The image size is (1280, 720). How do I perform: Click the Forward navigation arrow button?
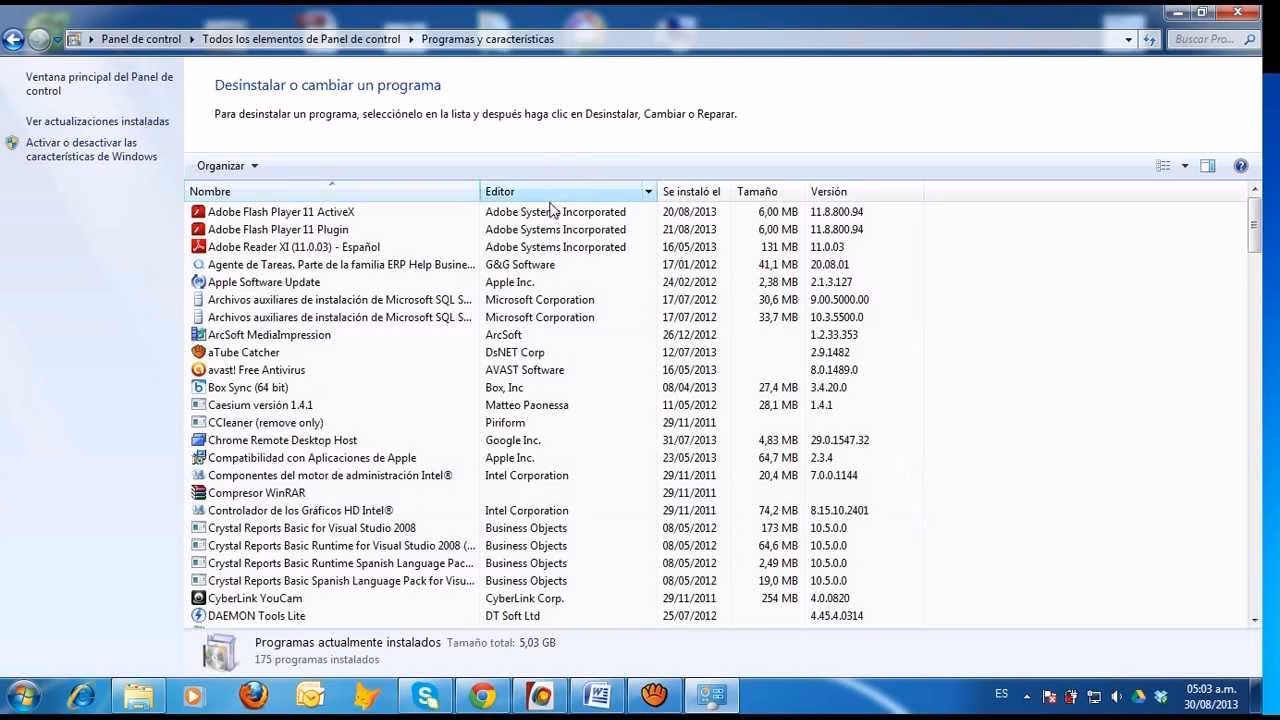point(39,39)
